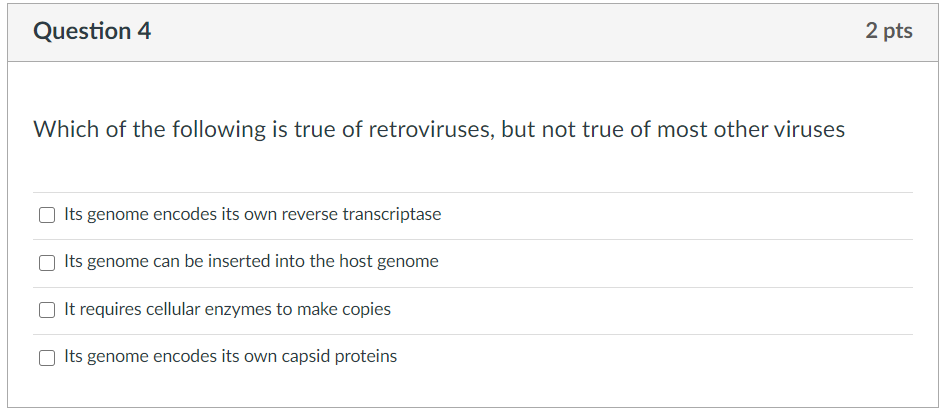Click the 'Question 4' heading
943x411 pixels.
click(x=92, y=31)
